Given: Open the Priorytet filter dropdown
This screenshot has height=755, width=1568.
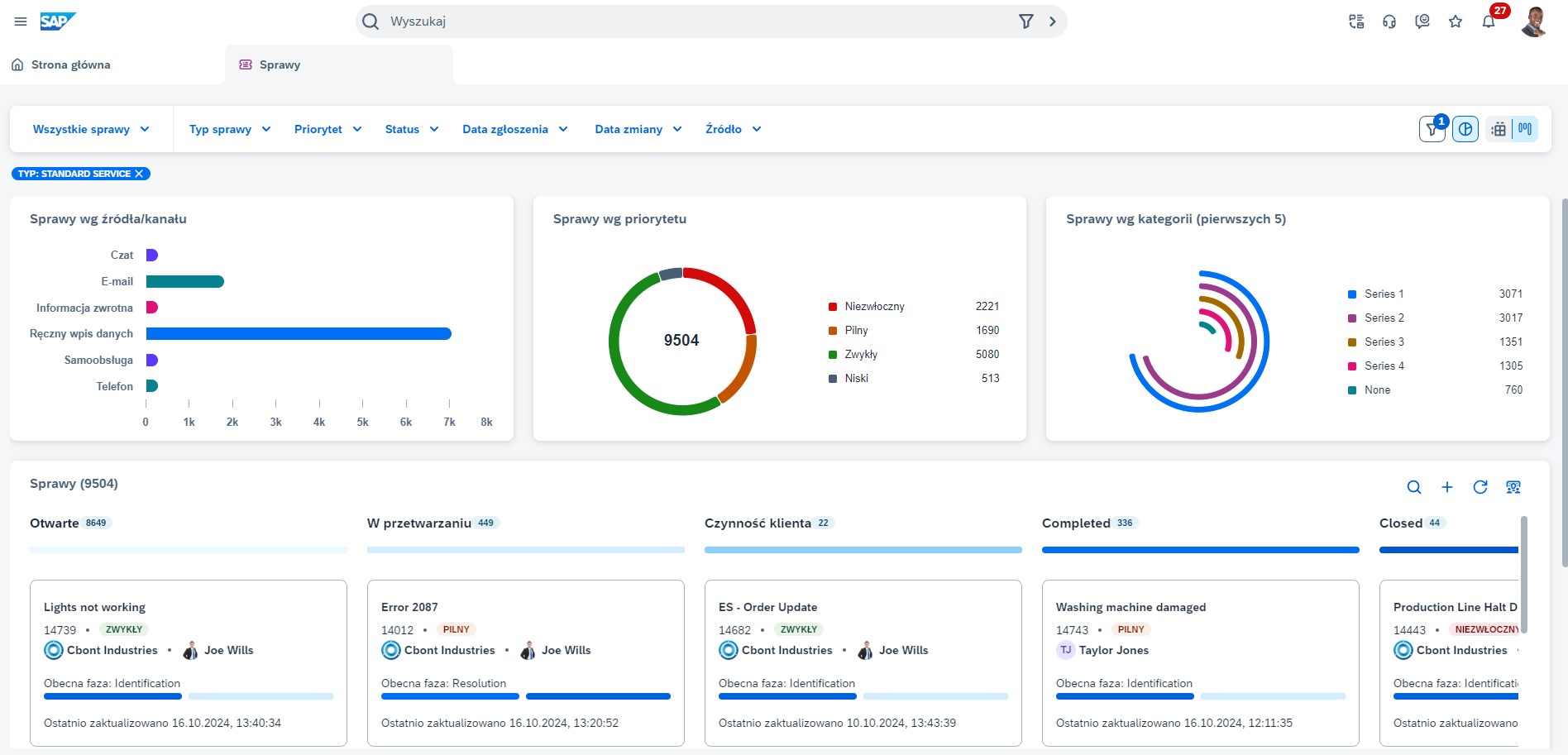Looking at the screenshot, I should (327, 129).
